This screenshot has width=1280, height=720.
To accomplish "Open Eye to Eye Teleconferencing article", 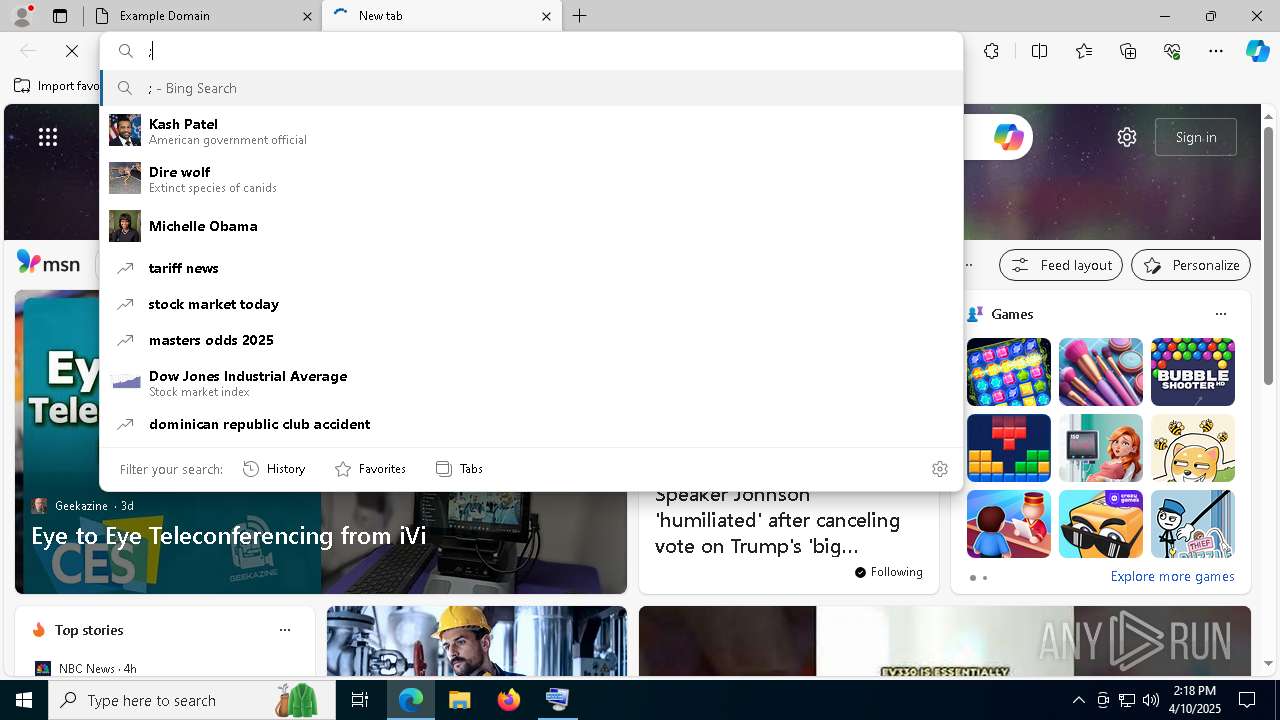I will pos(229,536).
